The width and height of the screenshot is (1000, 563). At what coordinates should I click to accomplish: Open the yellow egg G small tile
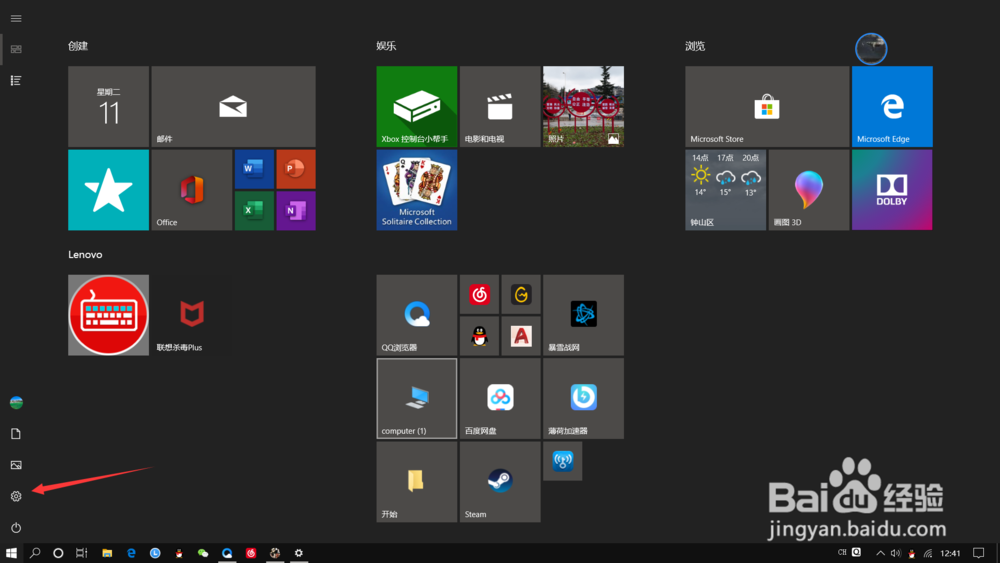click(x=521, y=294)
